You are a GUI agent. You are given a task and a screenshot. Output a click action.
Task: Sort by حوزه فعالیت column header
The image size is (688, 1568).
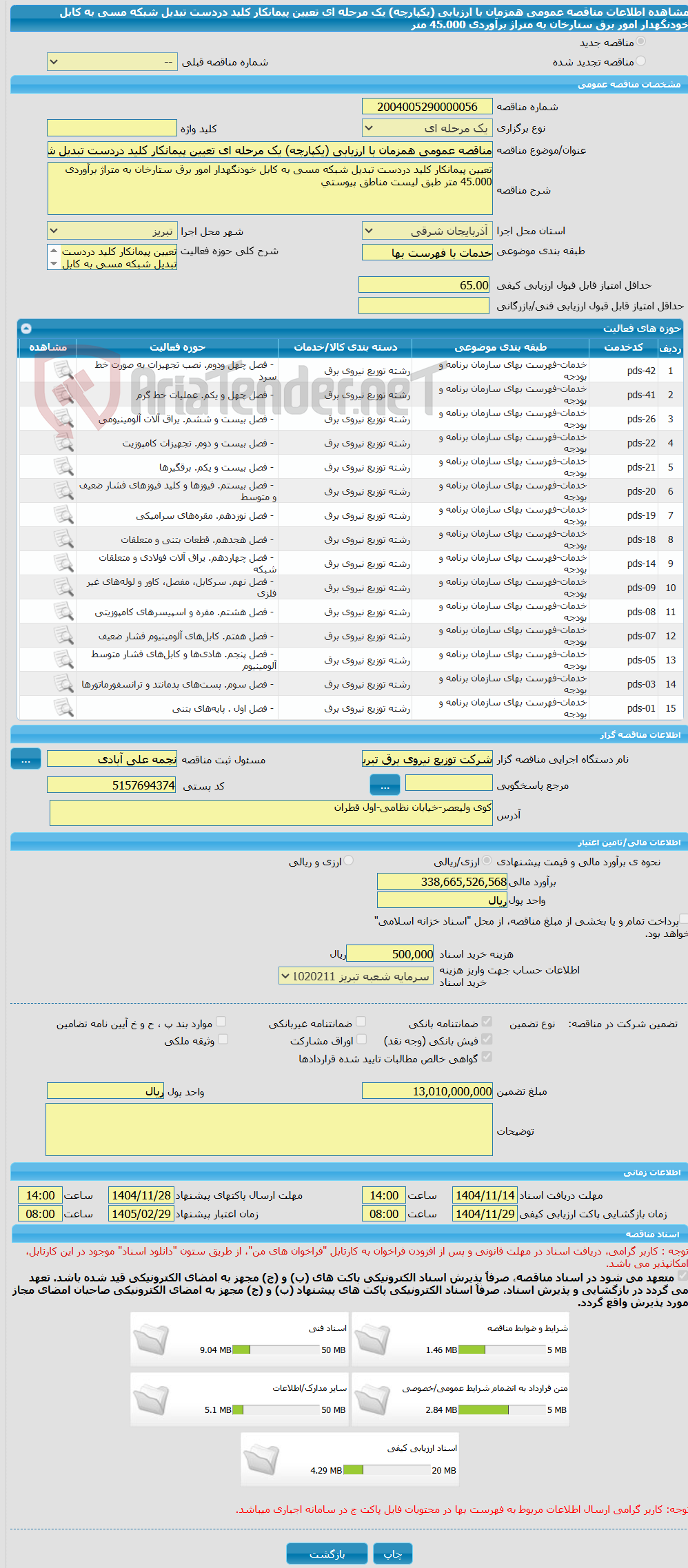177,347
